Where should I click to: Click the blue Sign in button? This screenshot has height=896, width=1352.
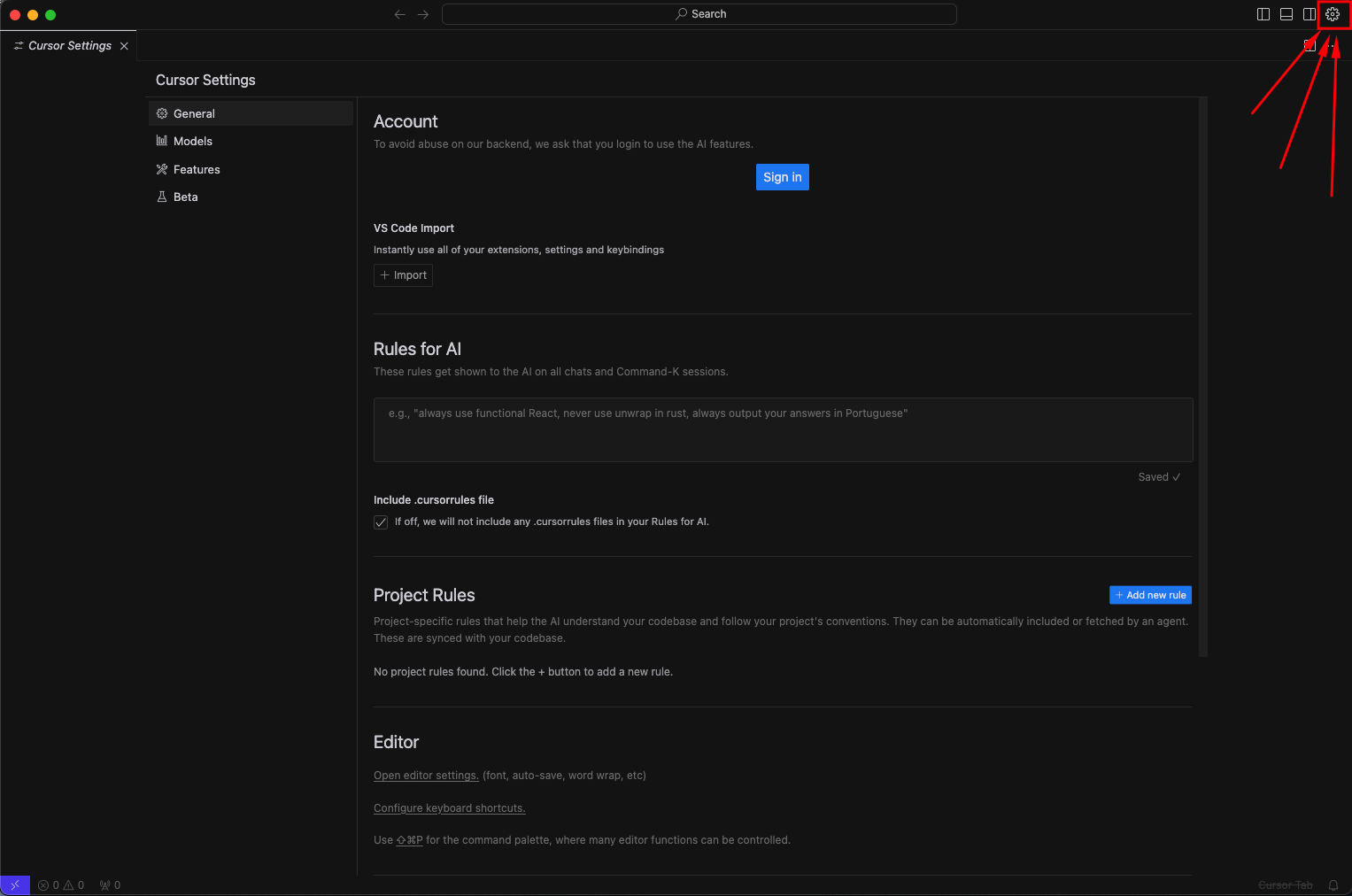782,177
